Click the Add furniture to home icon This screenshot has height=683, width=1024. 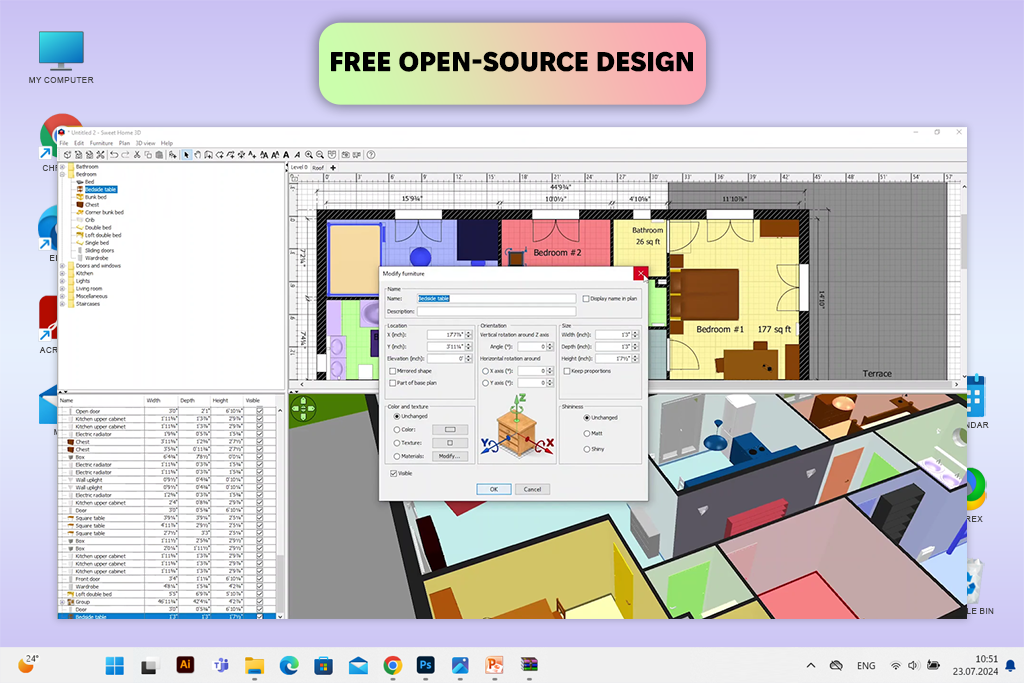[x=172, y=155]
